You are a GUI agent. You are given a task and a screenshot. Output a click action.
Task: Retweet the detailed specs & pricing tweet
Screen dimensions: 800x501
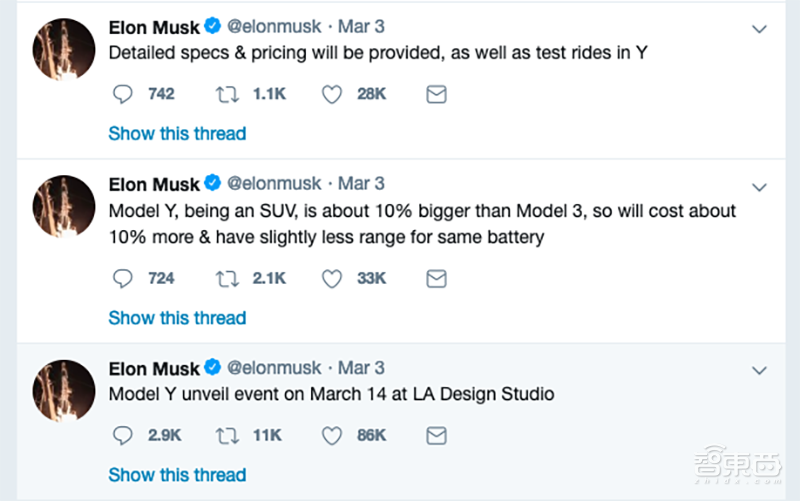coord(227,94)
